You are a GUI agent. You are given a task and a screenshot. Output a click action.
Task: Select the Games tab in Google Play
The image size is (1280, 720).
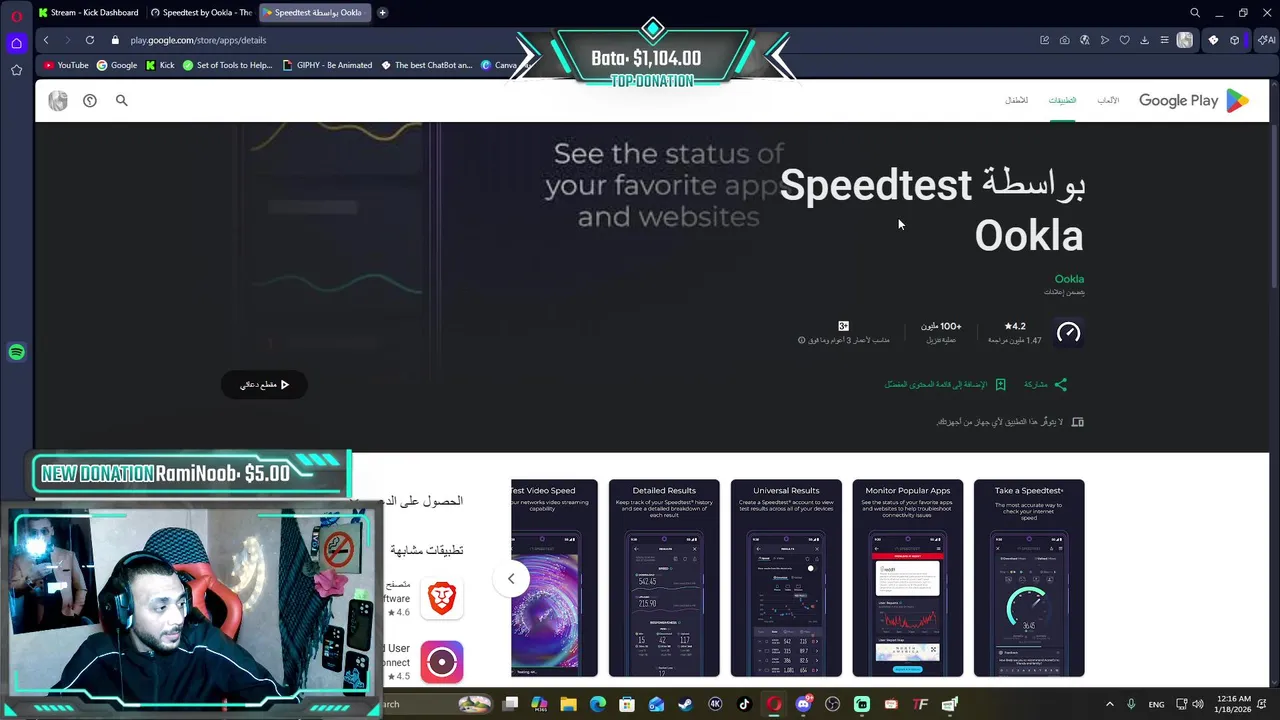tap(1108, 100)
